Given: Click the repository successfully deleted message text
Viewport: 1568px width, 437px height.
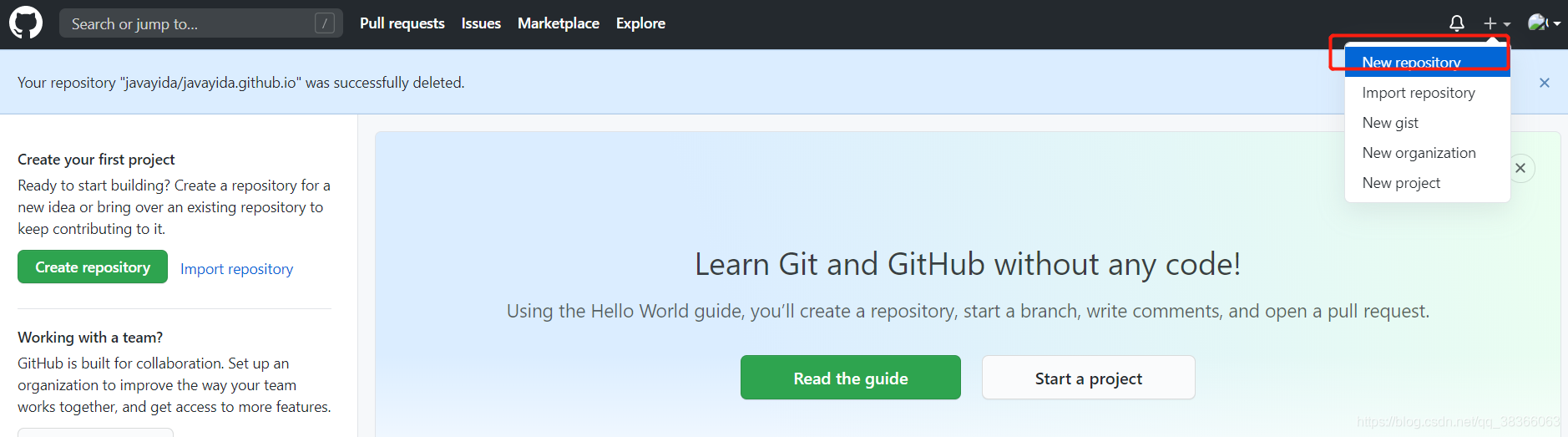Looking at the screenshot, I should [241, 83].
